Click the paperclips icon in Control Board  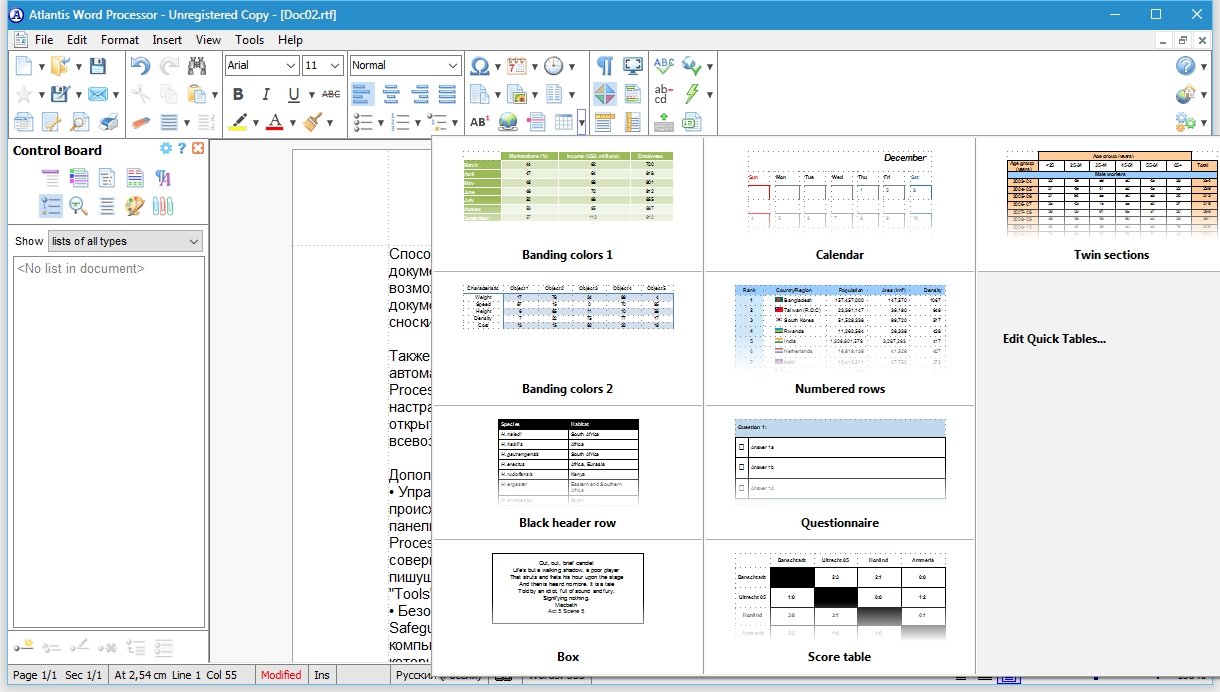pyautogui.click(x=163, y=206)
